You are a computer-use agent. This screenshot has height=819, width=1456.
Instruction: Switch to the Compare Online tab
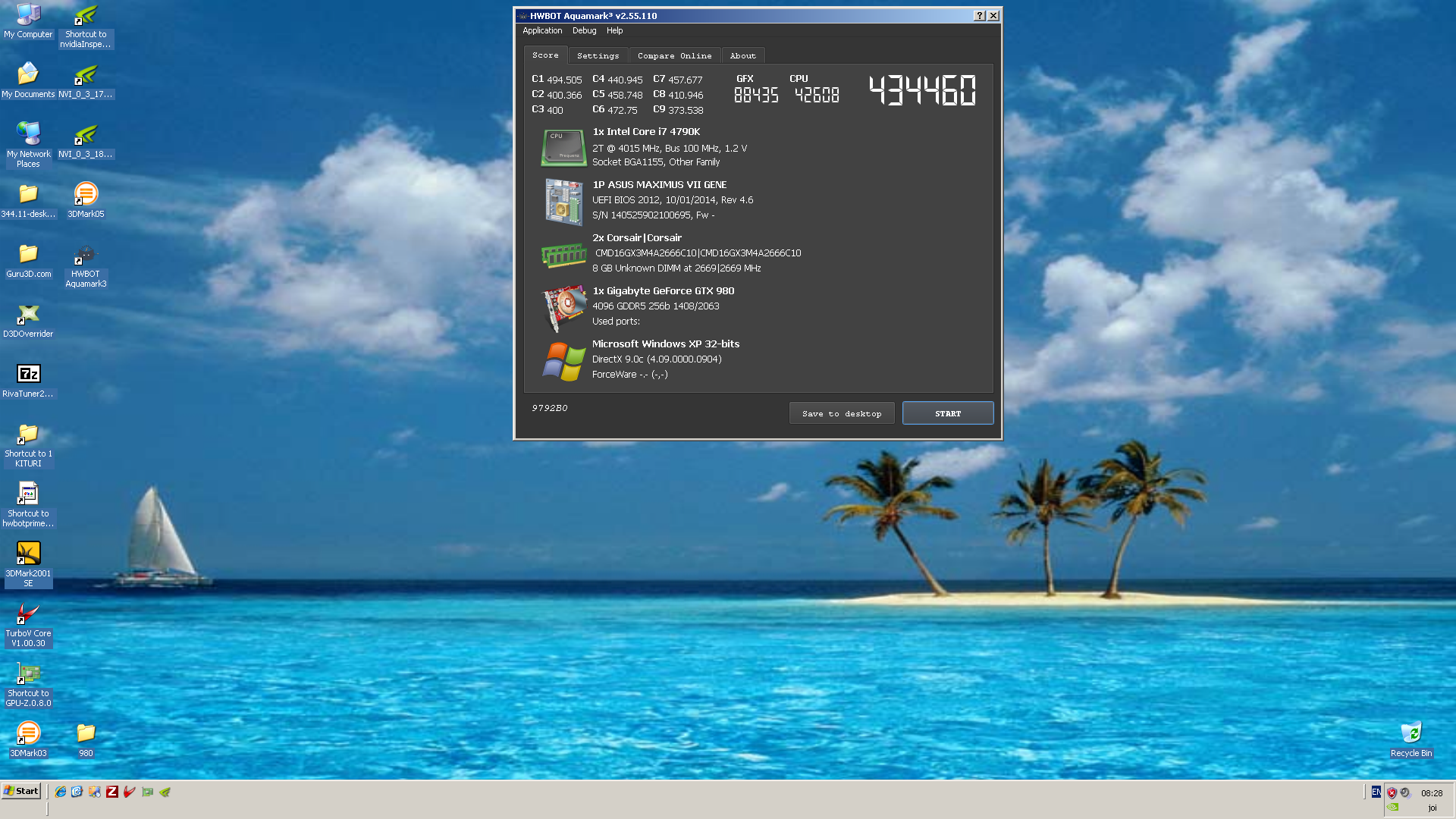tap(674, 56)
